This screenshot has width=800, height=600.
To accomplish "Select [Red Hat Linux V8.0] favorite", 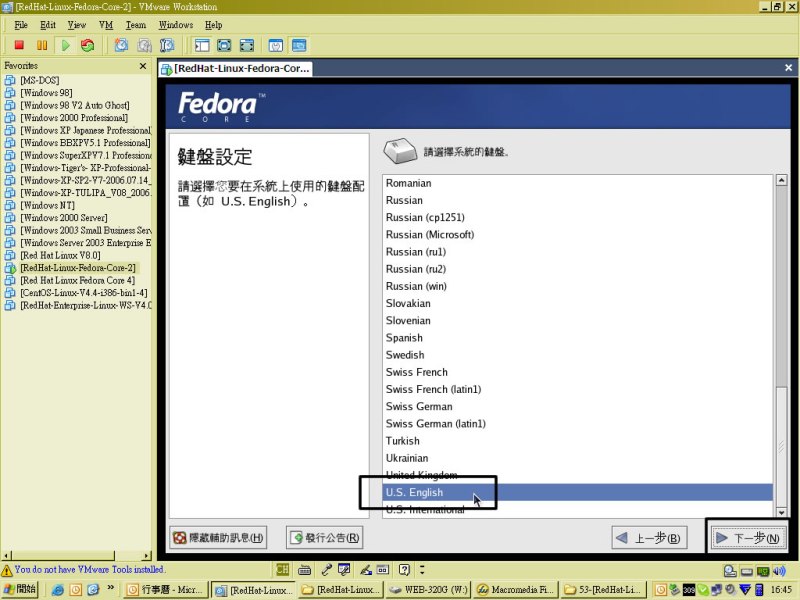I will coord(60,255).
